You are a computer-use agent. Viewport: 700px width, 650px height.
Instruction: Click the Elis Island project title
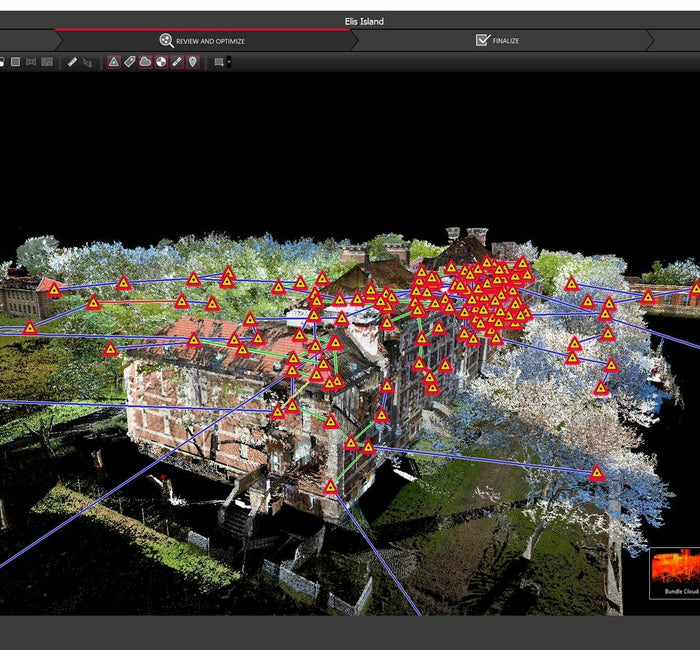click(x=363, y=21)
